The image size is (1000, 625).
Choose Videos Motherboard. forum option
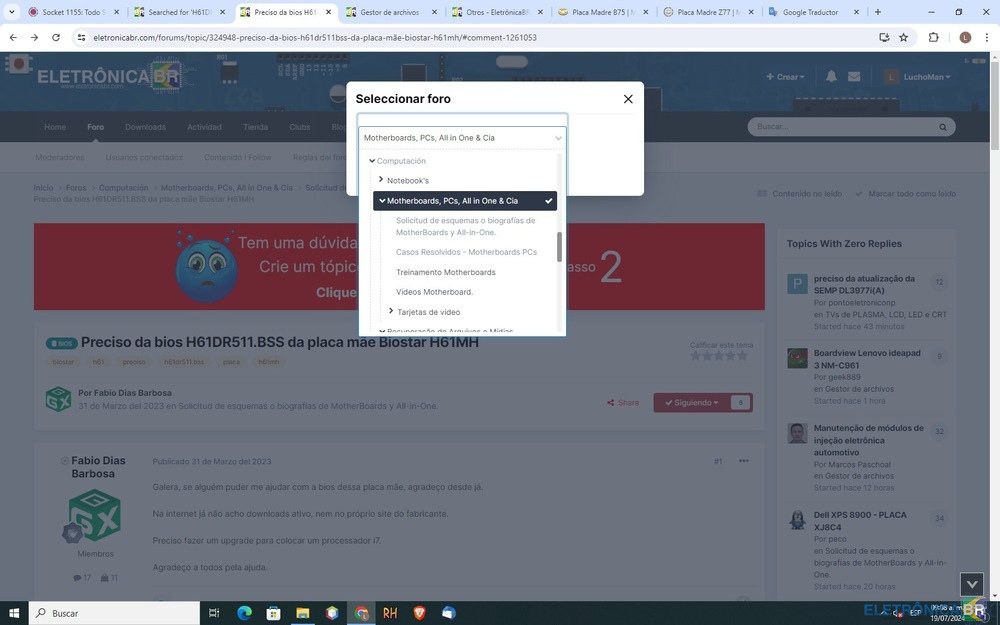click(x=434, y=292)
